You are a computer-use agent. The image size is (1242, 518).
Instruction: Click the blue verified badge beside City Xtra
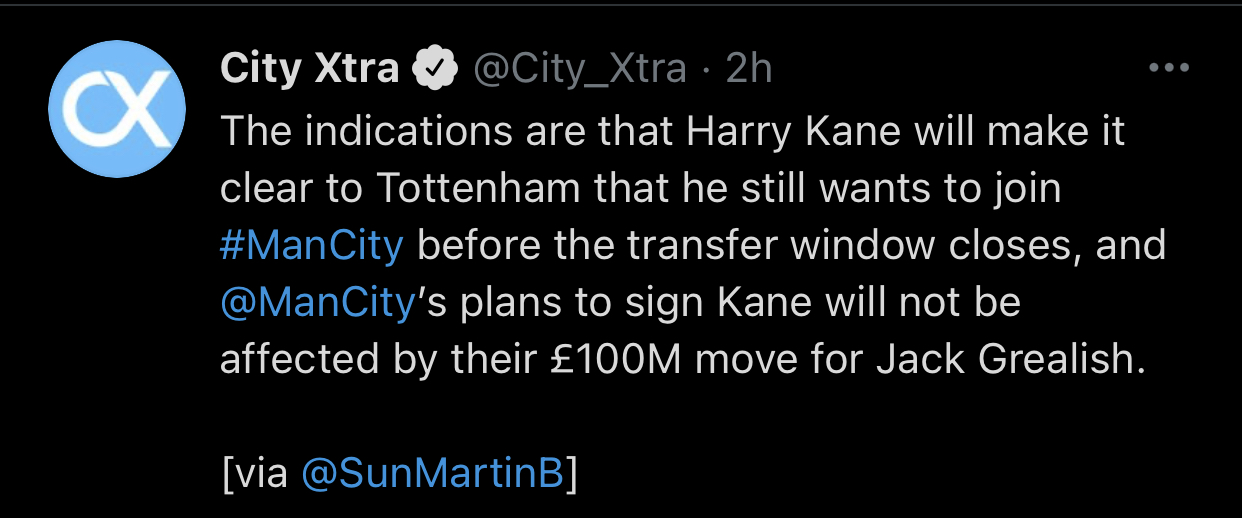point(435,69)
